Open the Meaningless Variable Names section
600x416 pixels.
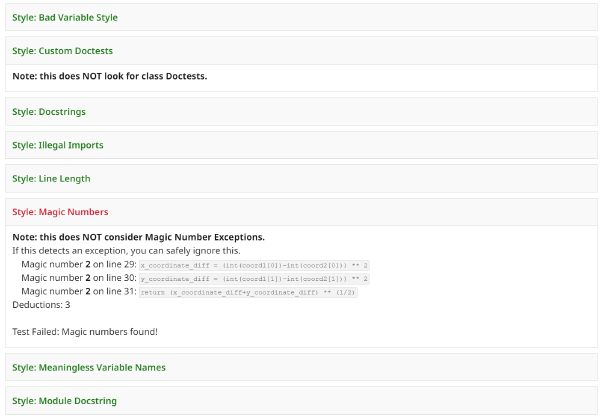[x=88, y=367]
